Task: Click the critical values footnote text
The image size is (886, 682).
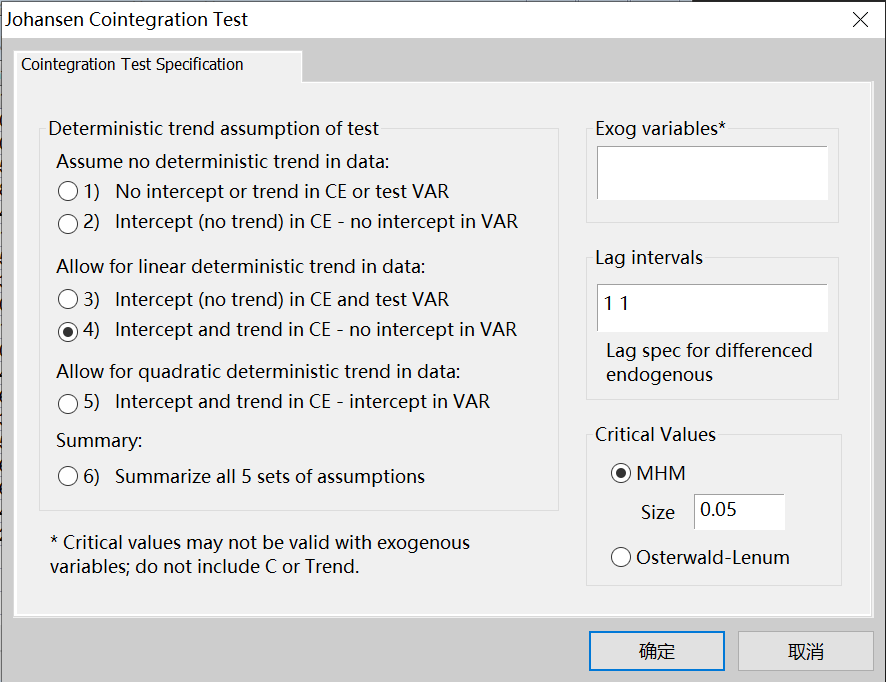Action: click(259, 554)
